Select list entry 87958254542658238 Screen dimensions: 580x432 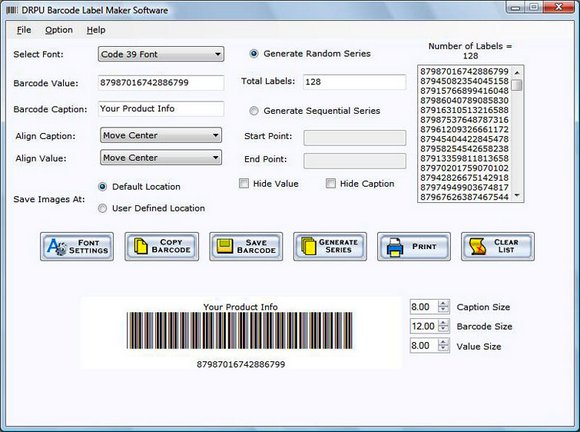click(x=464, y=149)
